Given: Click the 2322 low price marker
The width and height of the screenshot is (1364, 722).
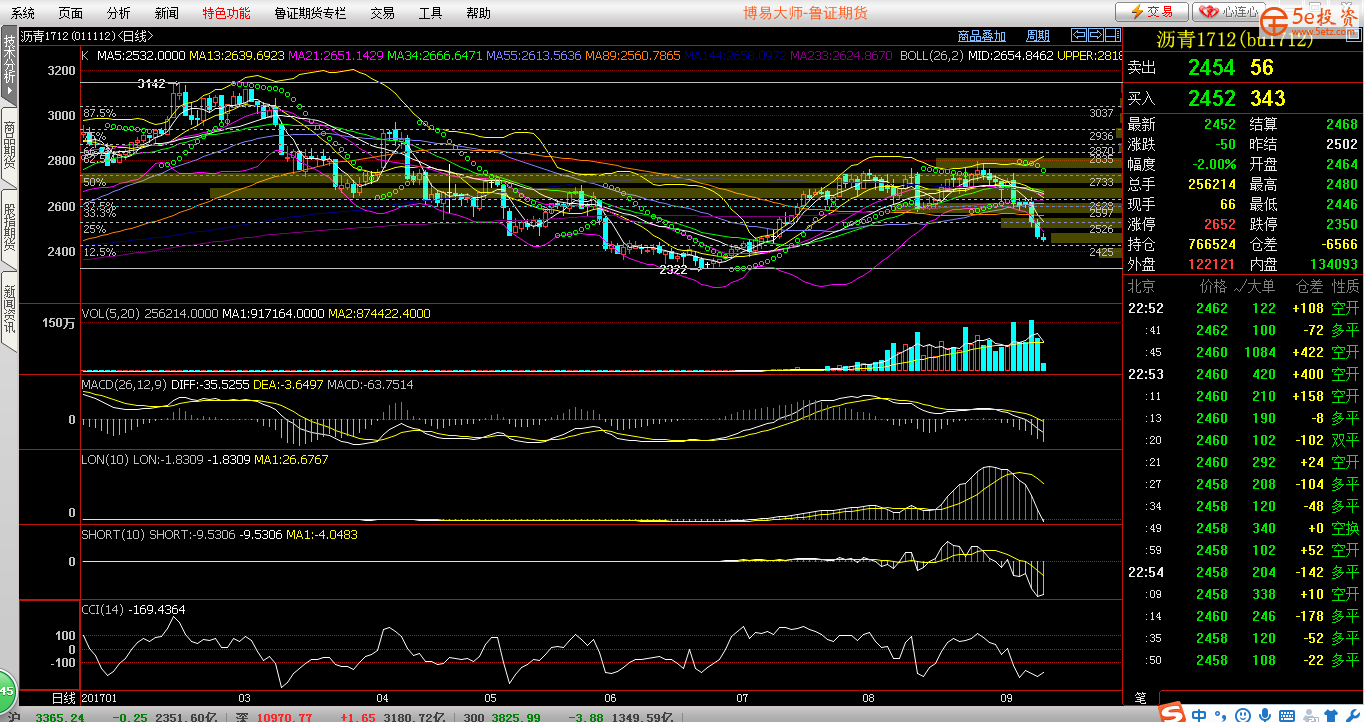Looking at the screenshot, I should [674, 269].
